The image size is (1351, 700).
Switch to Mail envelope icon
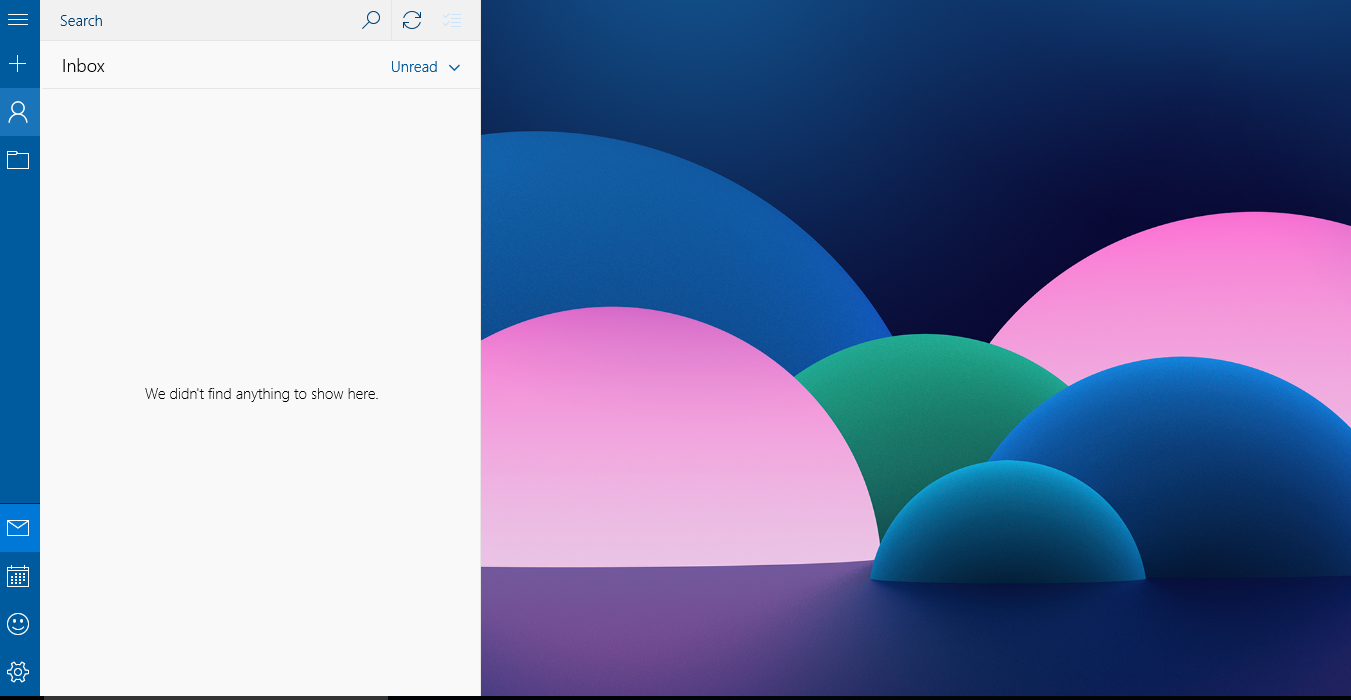coord(18,528)
